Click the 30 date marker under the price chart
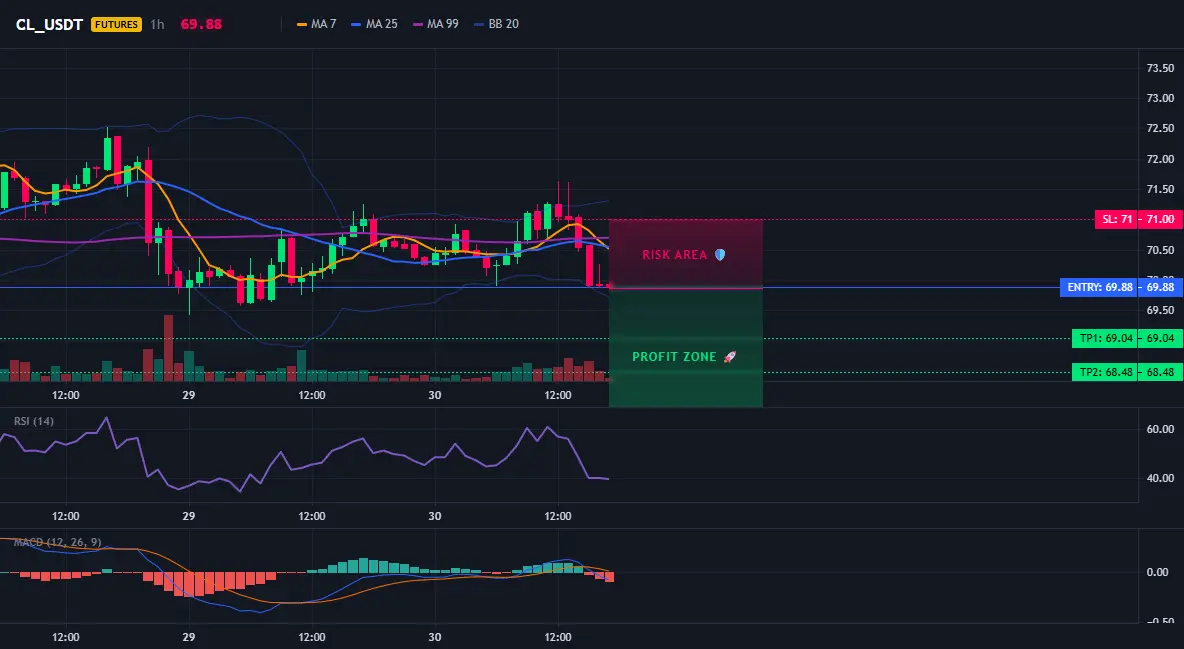 point(434,395)
